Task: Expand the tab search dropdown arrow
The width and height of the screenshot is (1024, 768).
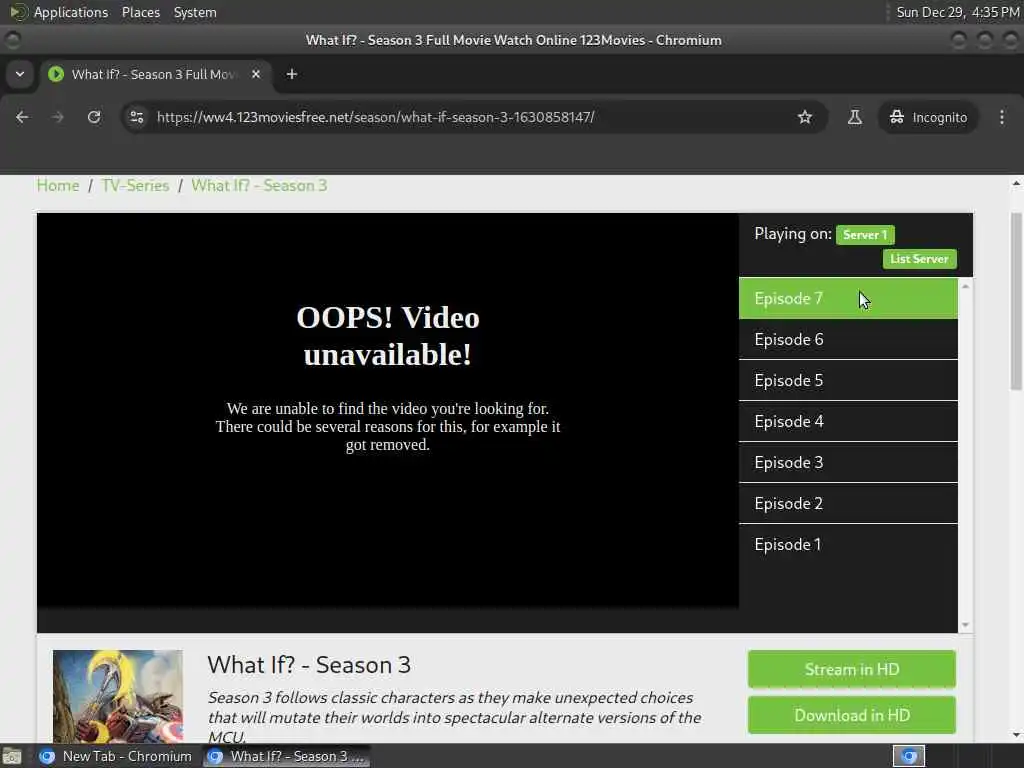Action: click(20, 74)
